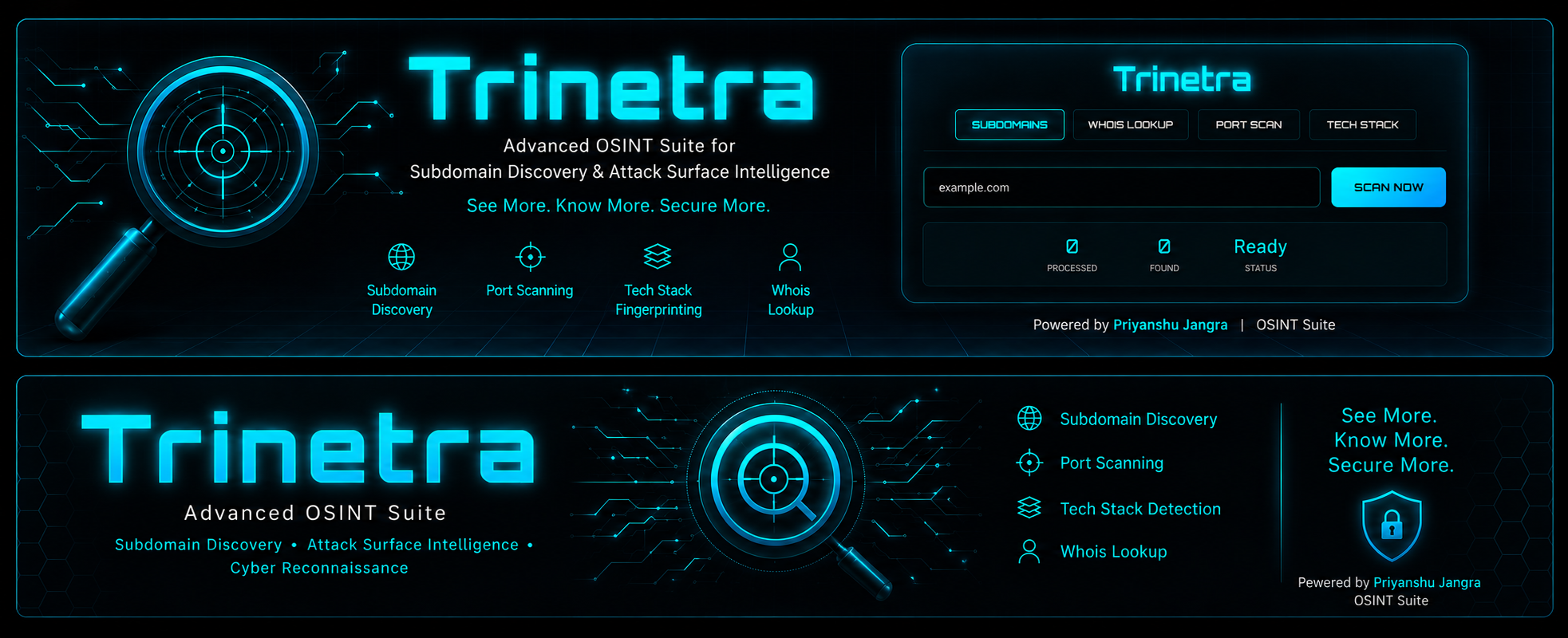Click the person icon above Whois Lookup
The width and height of the screenshot is (1568, 638).
pos(790,257)
